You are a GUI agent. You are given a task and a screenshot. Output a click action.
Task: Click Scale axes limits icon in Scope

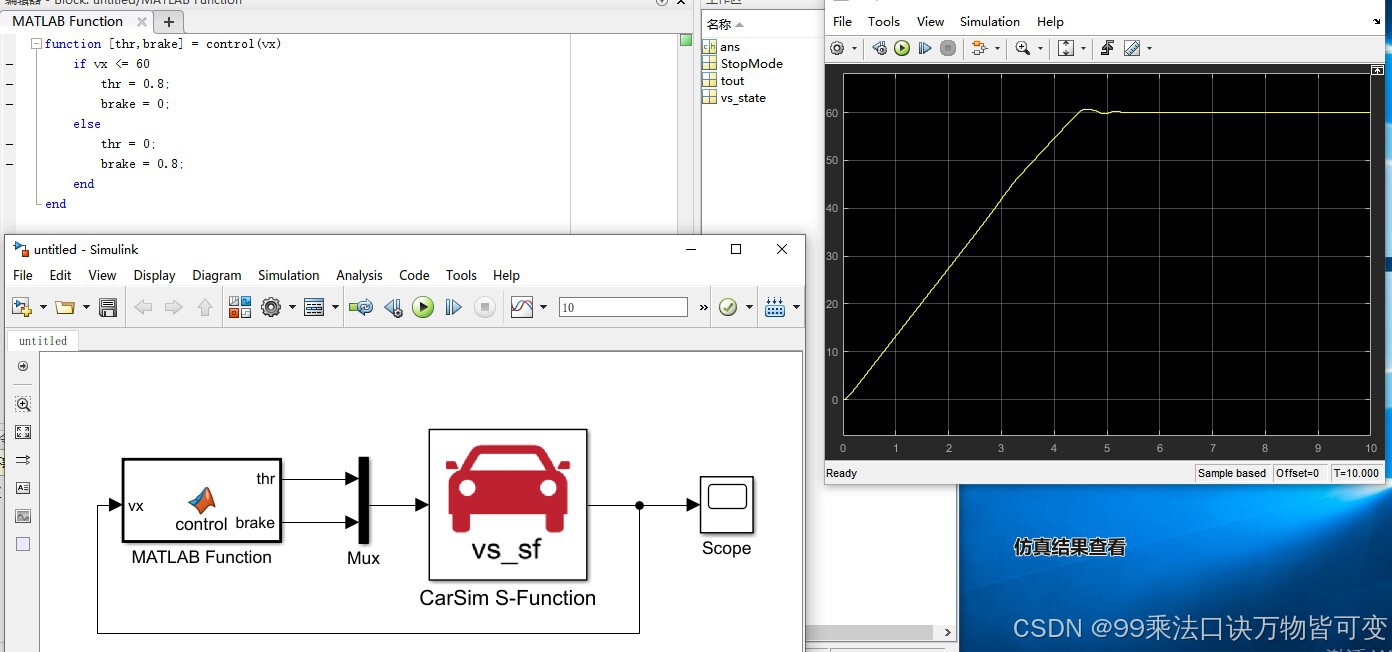(1066, 48)
